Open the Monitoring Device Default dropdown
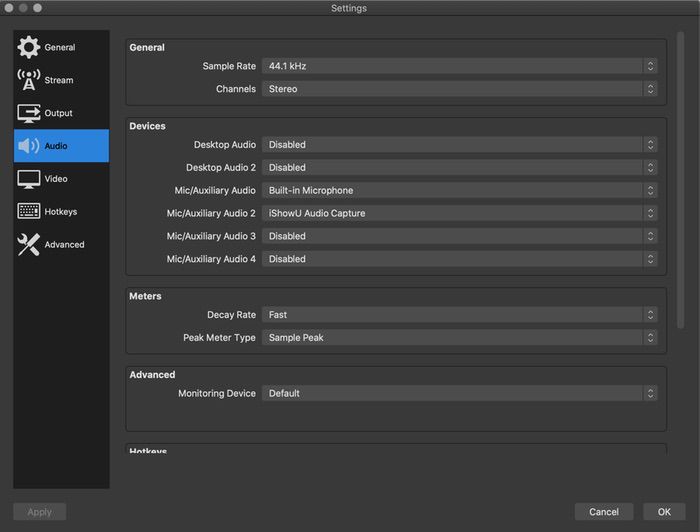Image resolution: width=700 pixels, height=532 pixels. [459, 393]
